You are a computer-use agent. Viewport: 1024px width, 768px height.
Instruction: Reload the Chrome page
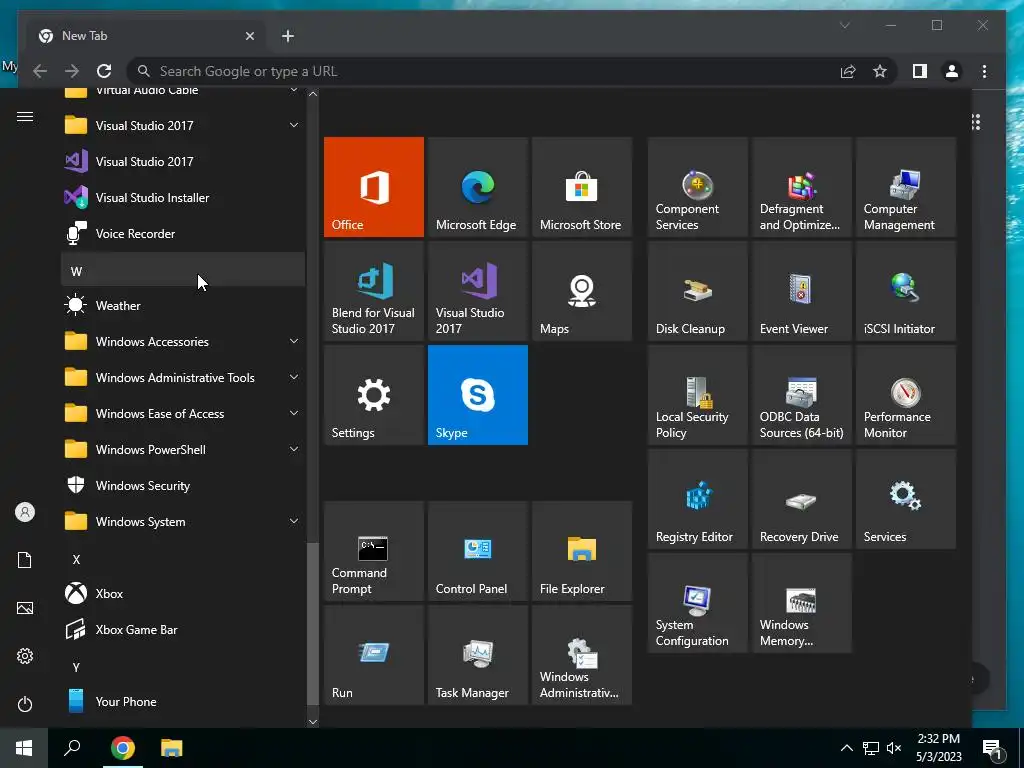pyautogui.click(x=104, y=71)
